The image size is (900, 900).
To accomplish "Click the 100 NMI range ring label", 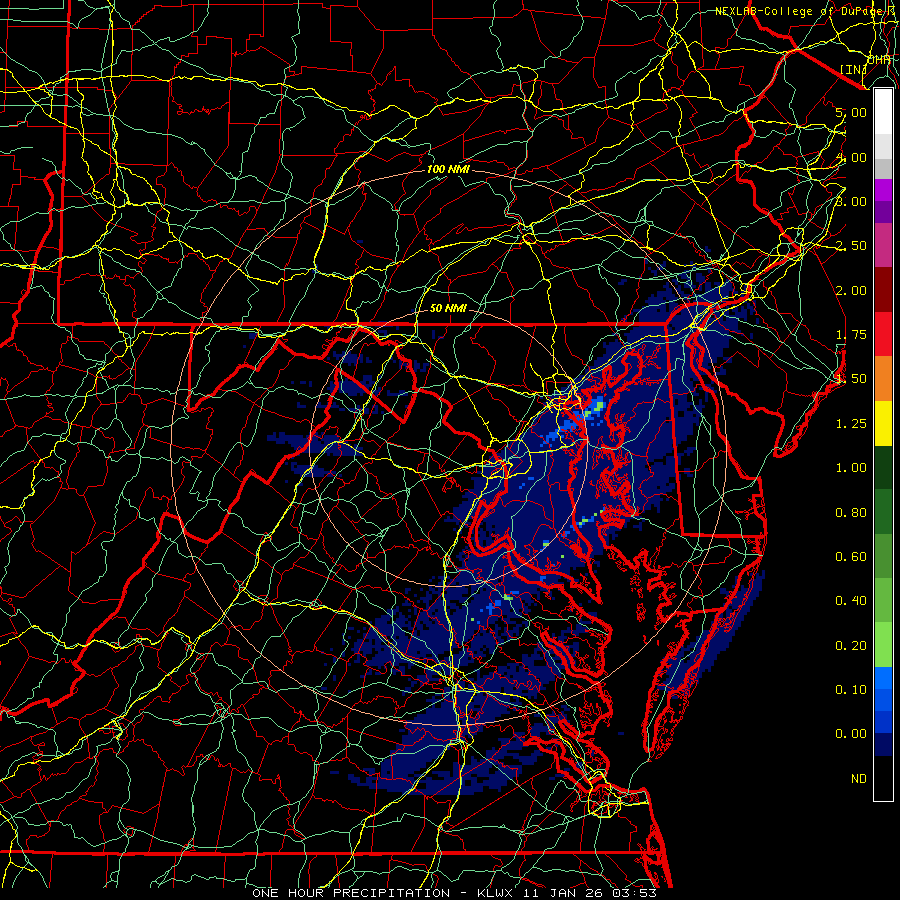I will [448, 169].
